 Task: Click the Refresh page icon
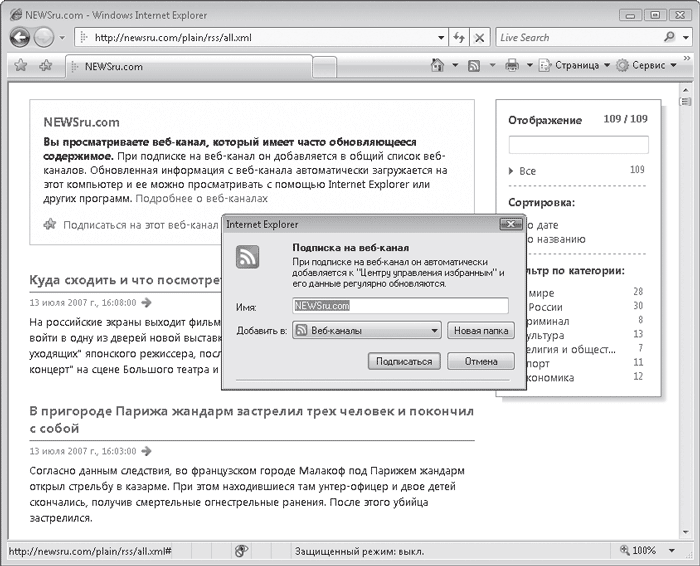click(x=459, y=37)
